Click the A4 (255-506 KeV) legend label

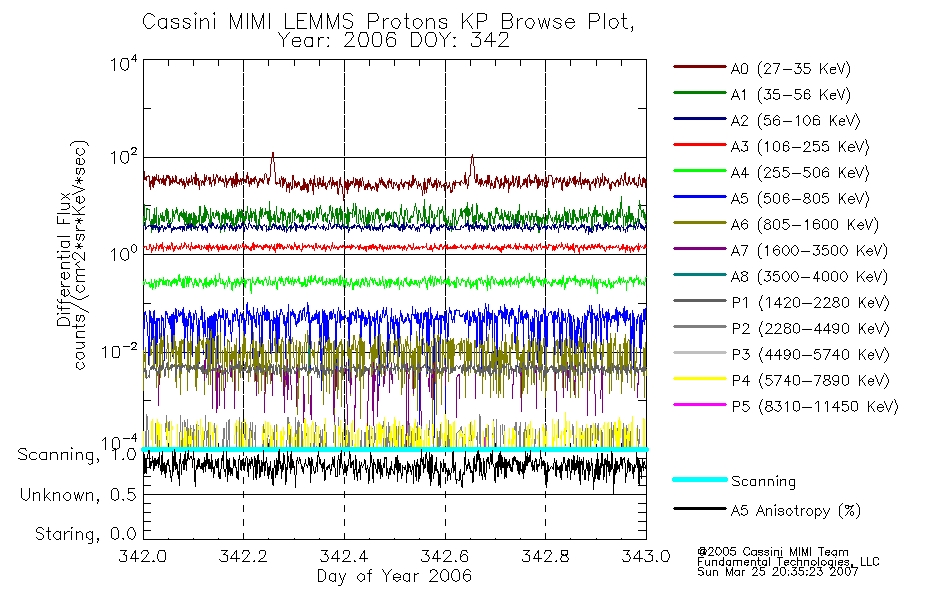click(800, 173)
